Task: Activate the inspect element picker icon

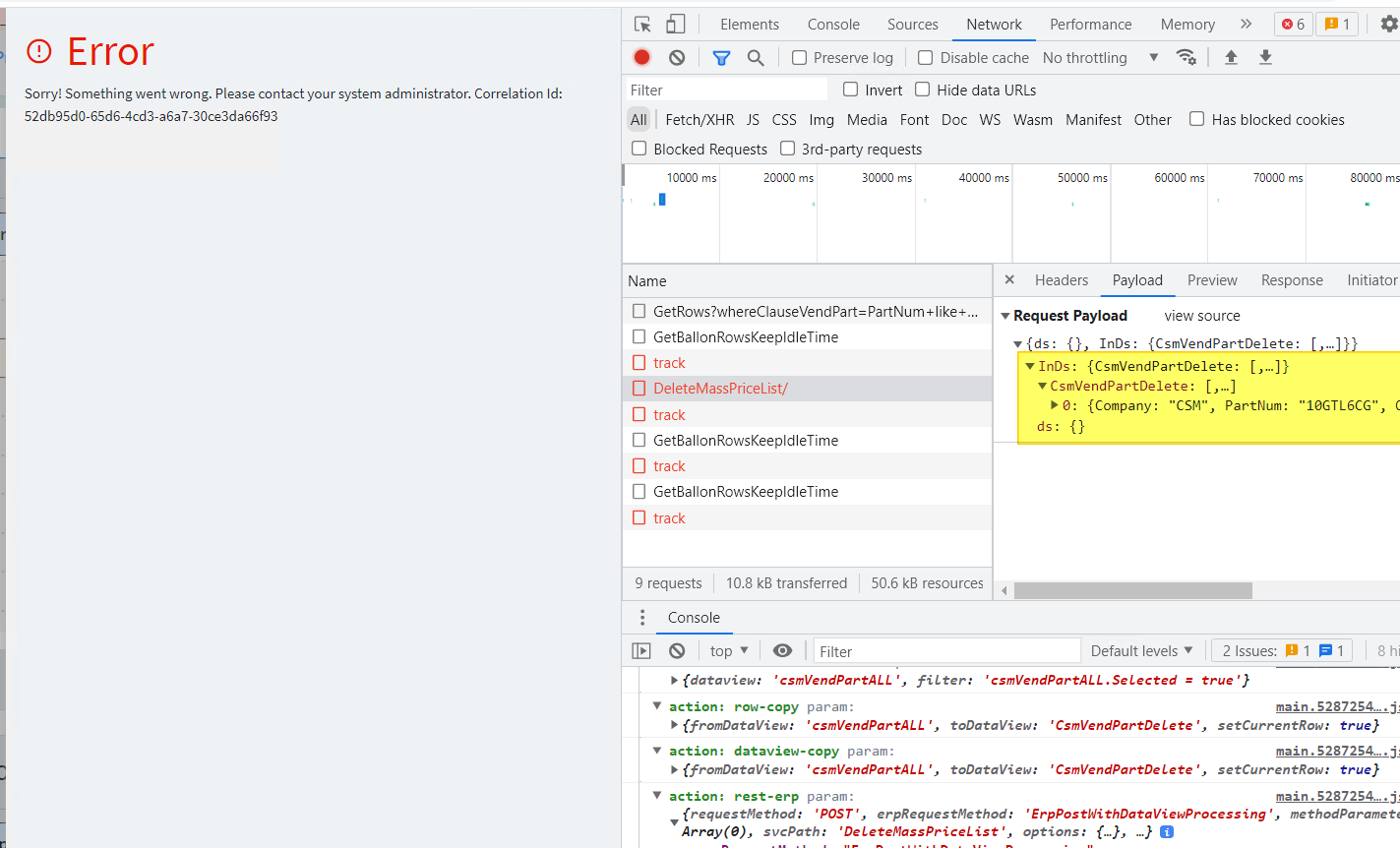Action: (x=642, y=25)
